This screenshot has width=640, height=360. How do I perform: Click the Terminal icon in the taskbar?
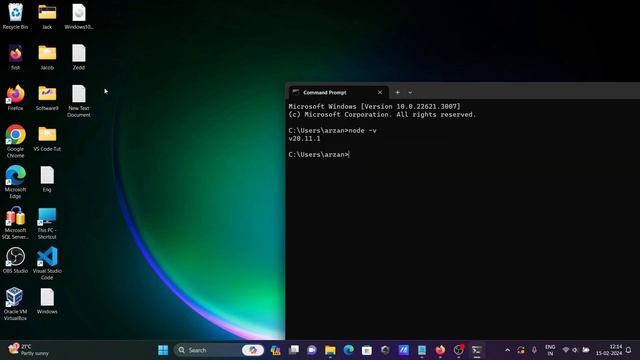[477, 350]
